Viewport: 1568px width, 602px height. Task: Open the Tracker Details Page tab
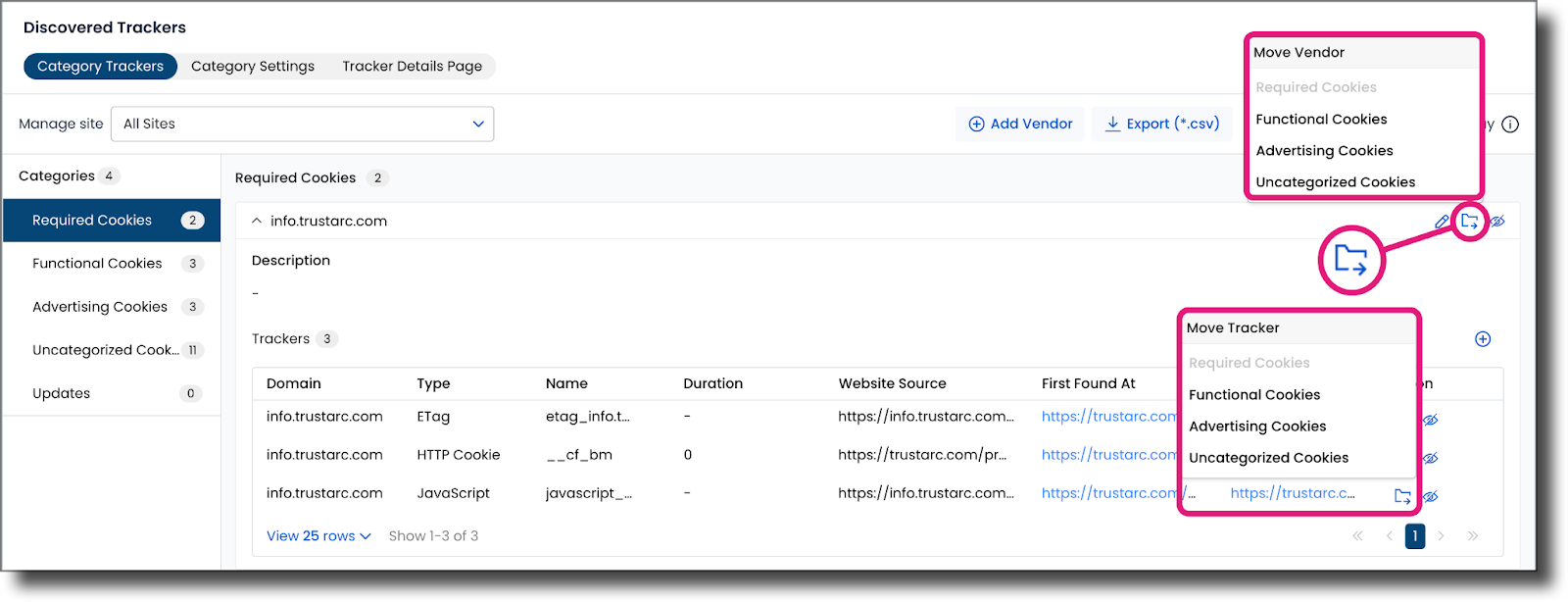pos(412,66)
